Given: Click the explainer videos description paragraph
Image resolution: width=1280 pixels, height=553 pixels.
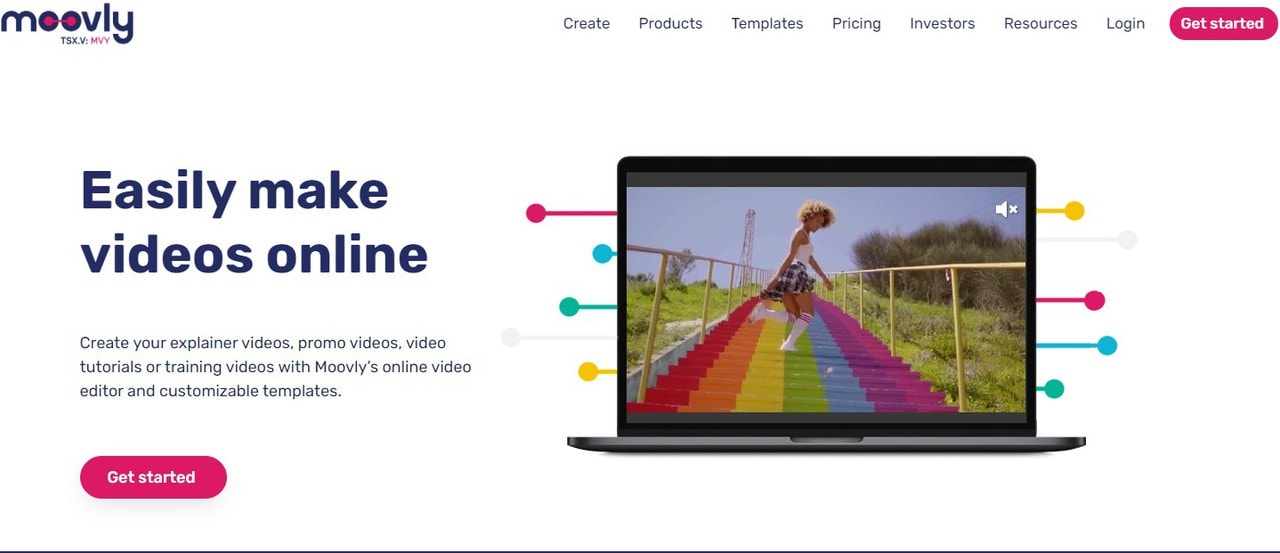Looking at the screenshot, I should (275, 367).
